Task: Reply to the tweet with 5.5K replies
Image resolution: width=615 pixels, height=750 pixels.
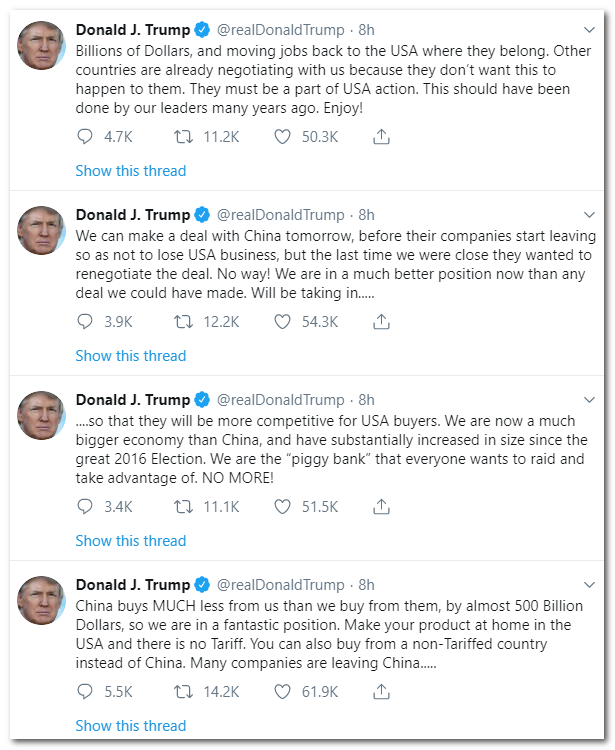Action: tap(86, 692)
